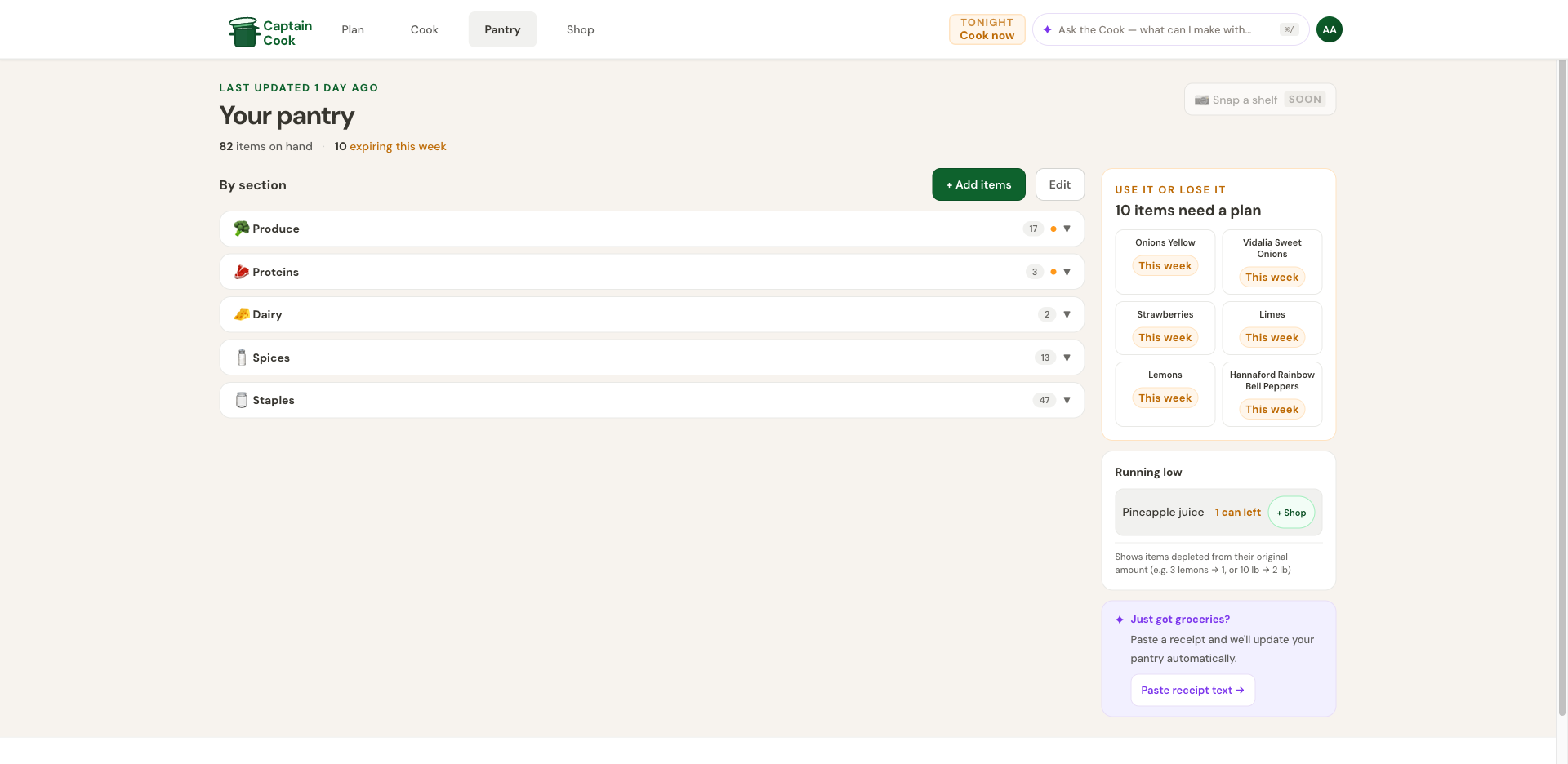Click the sparkle icon beside Just got groceries
Screen dimensions: 1568x764
pyautogui.click(x=1120, y=620)
